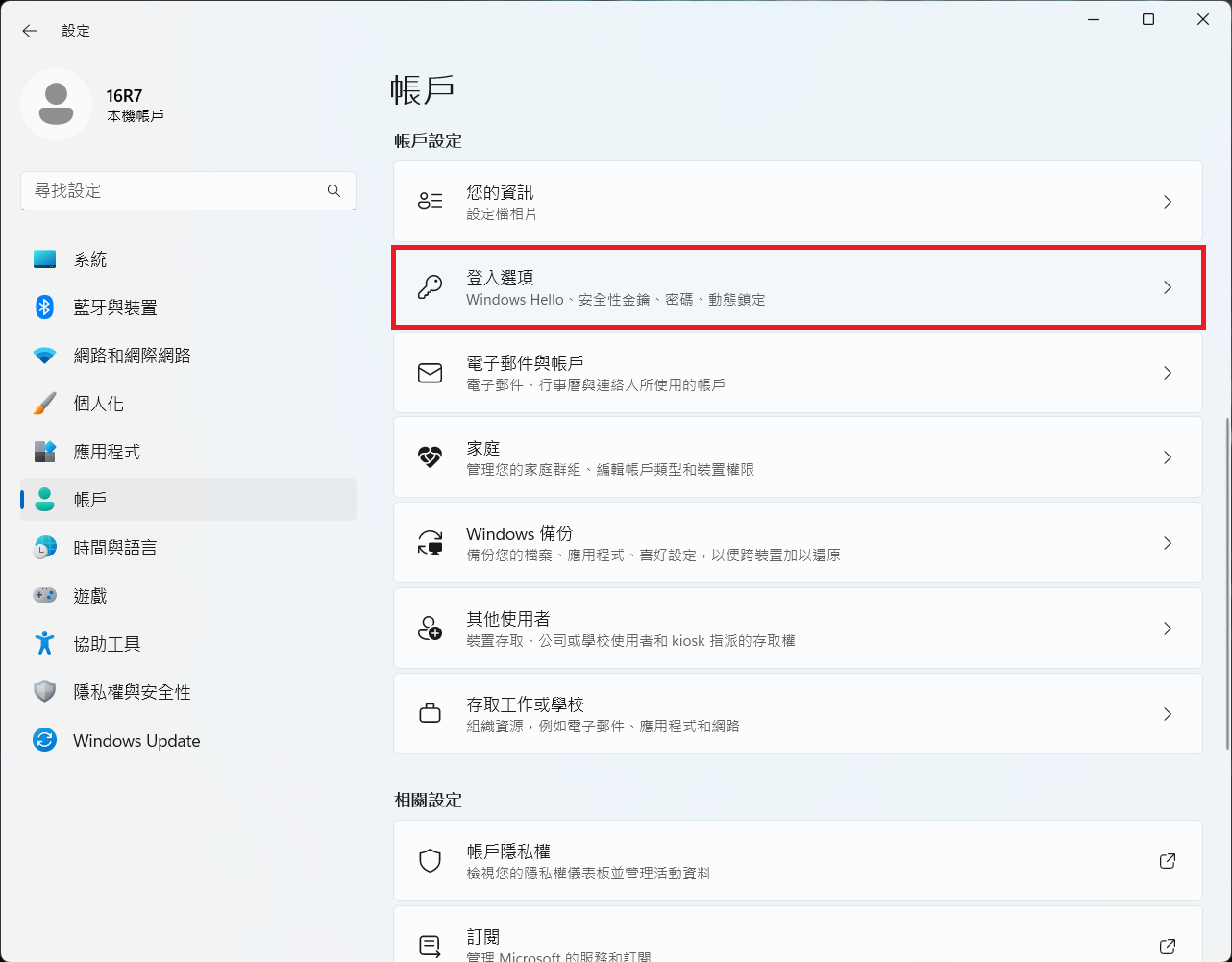The height and width of the screenshot is (962, 1232).
Task: Click the magnifier icon in the search box
Action: (333, 190)
